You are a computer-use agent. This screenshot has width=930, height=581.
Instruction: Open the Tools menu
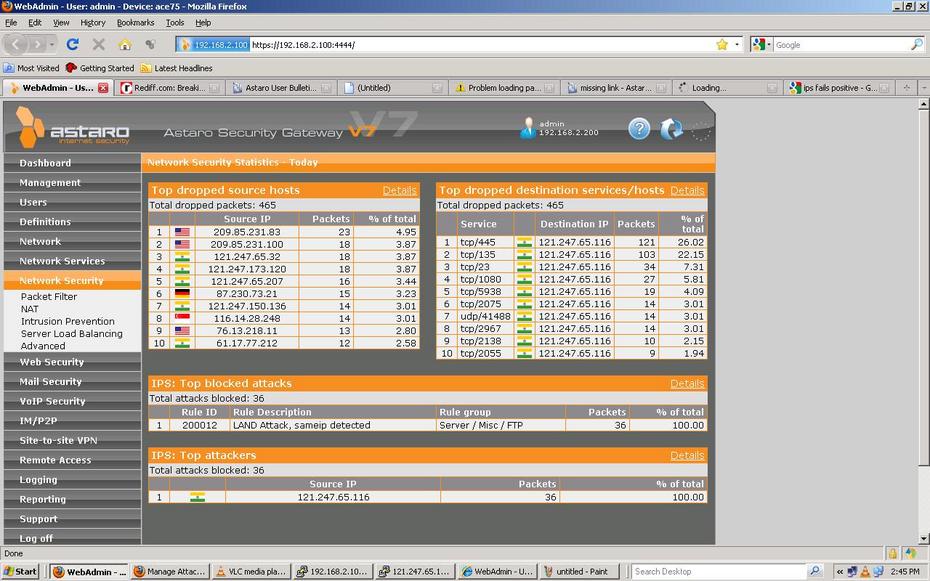click(x=174, y=23)
